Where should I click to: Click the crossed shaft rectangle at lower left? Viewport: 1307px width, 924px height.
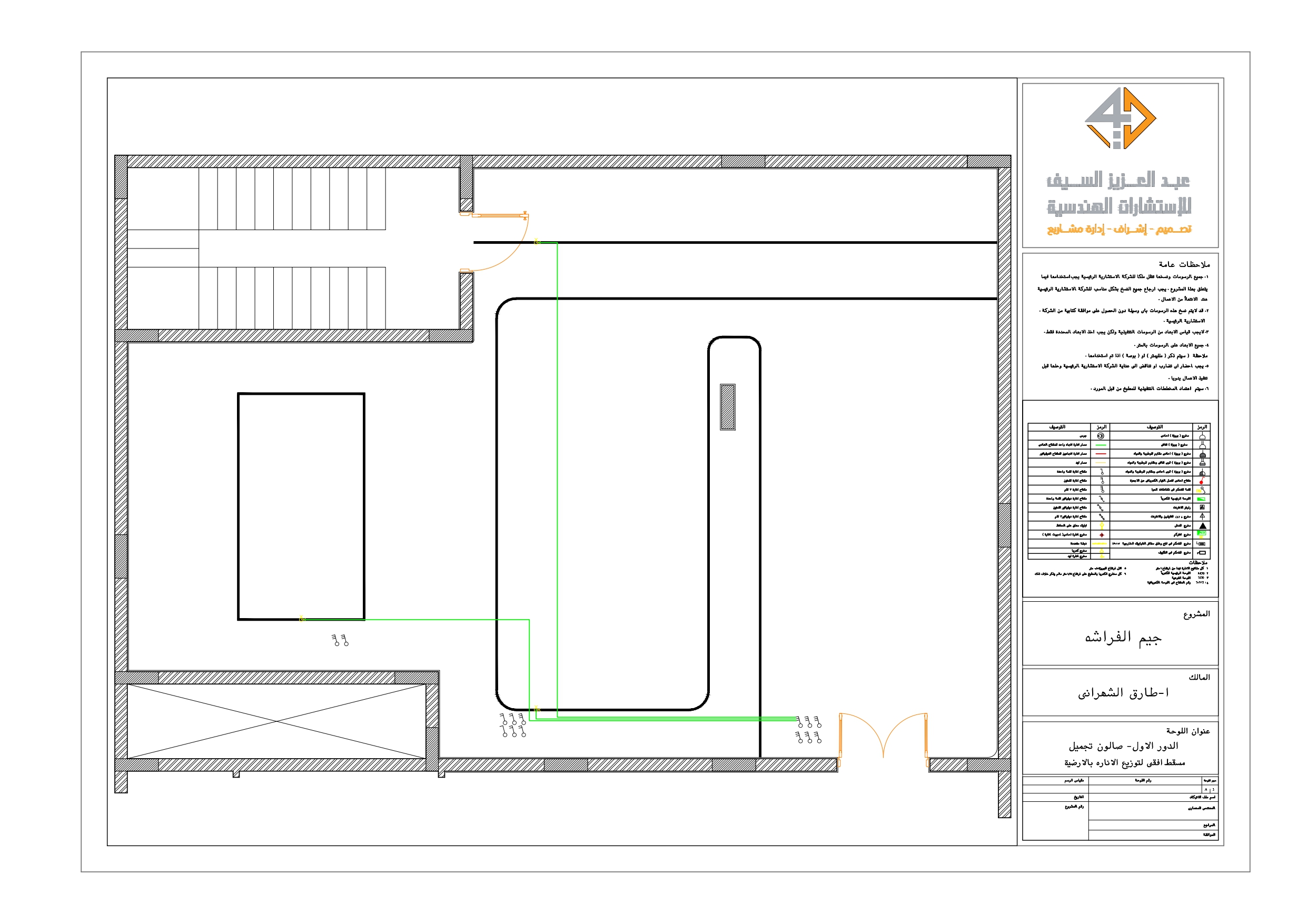pyautogui.click(x=276, y=721)
